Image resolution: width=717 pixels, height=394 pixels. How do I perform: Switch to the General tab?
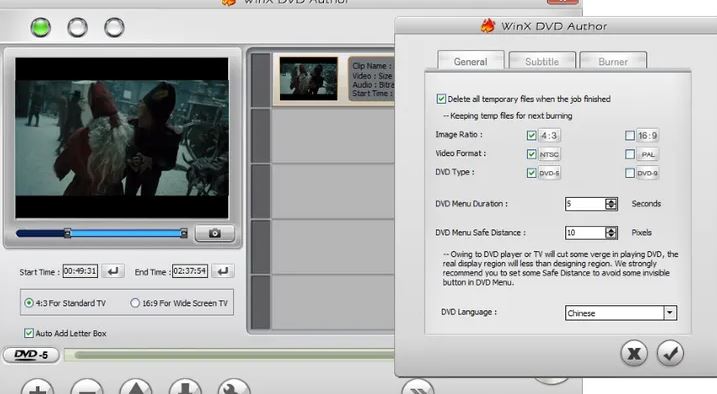[x=471, y=61]
